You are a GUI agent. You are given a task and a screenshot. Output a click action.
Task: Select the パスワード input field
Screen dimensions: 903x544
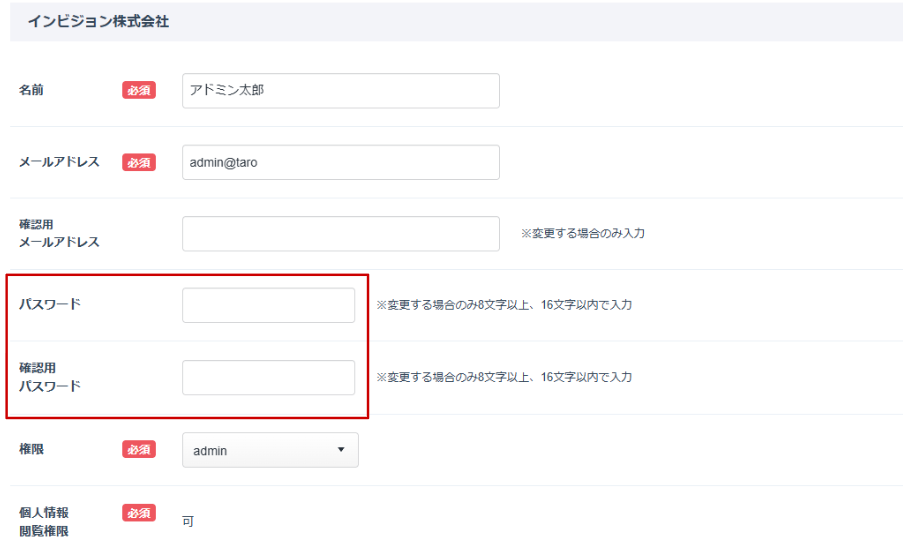coord(268,305)
